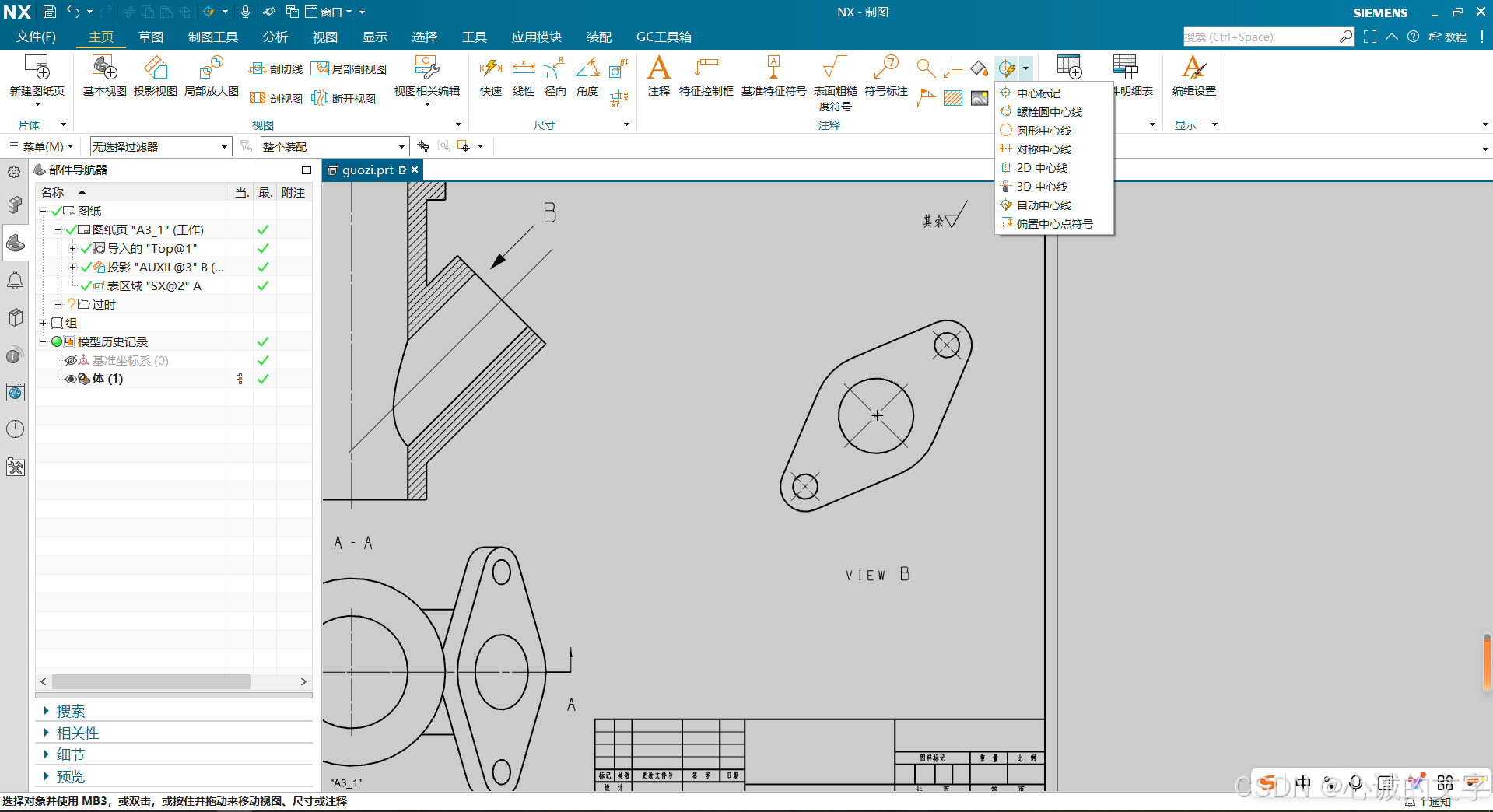Screen dimensions: 1493x812
Task: Toggle green check for 表区域 "SX@2" A row
Action: [263, 286]
